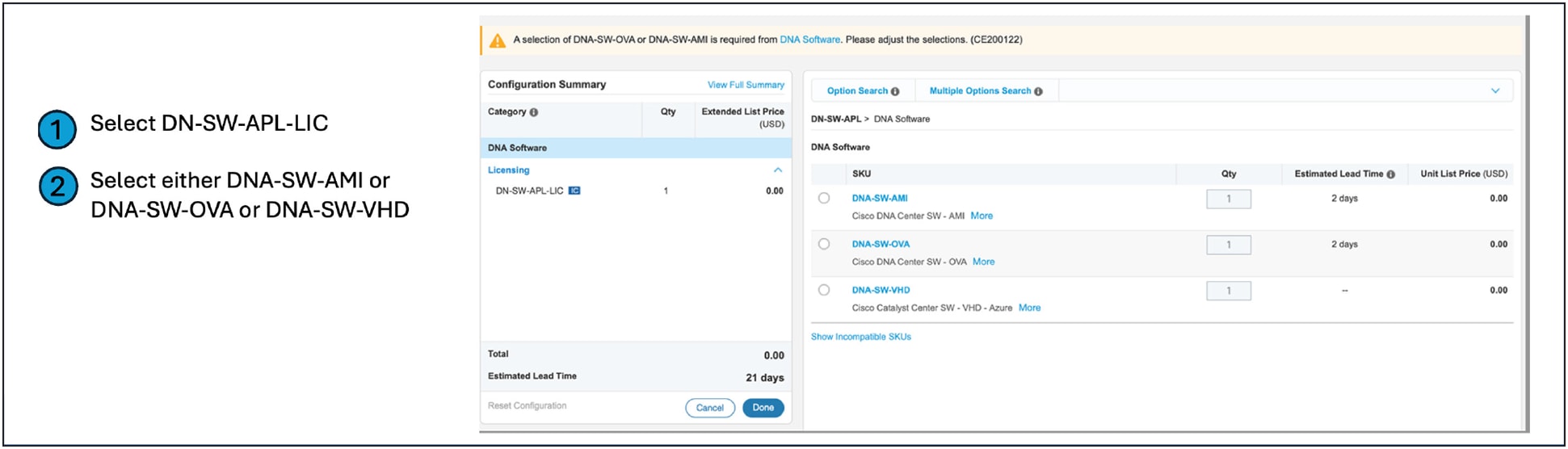
Task: Click the Unit List Price (USD) header
Action: pyautogui.click(x=1464, y=174)
